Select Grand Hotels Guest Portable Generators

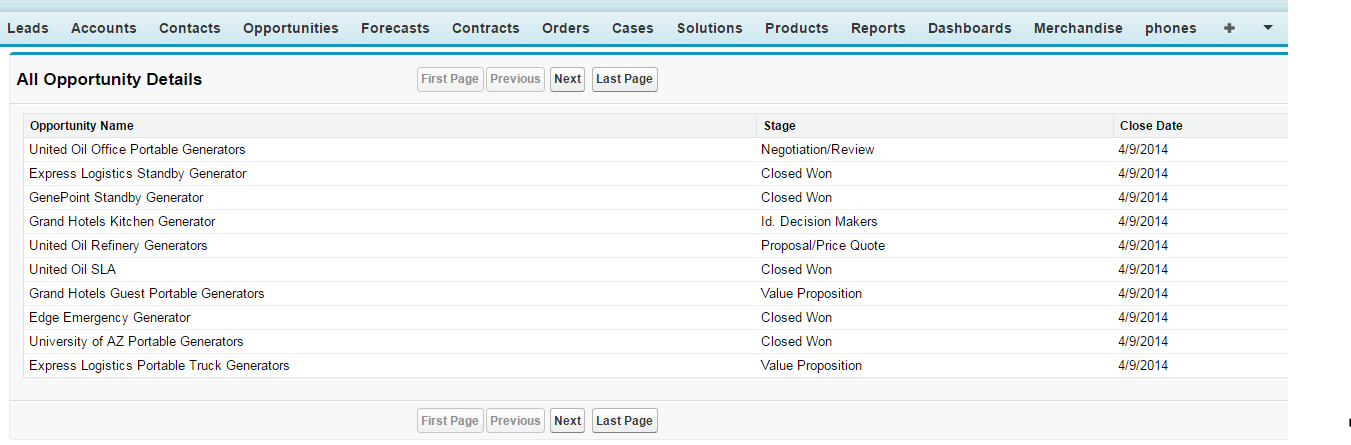(x=147, y=294)
